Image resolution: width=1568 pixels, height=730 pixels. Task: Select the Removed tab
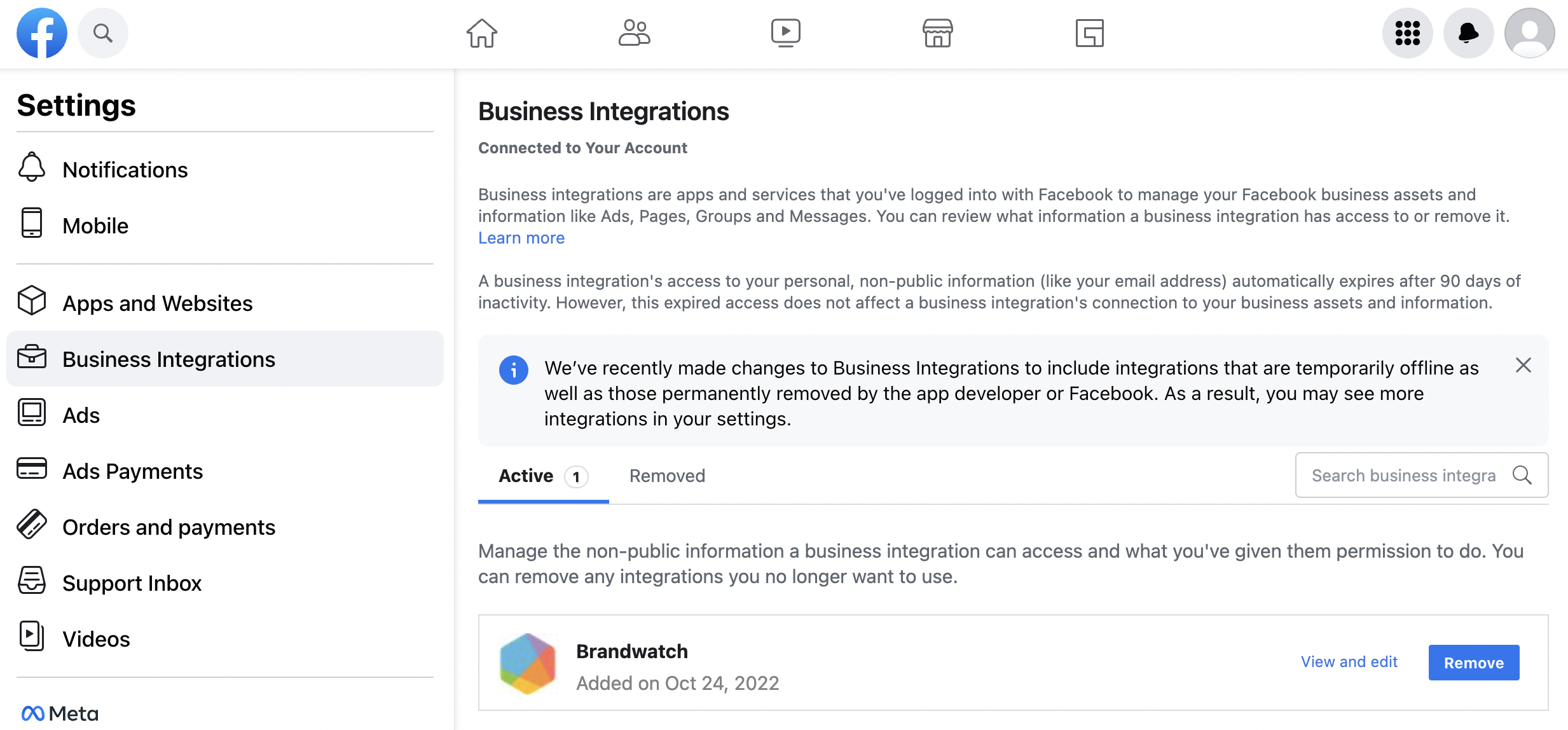[667, 476]
